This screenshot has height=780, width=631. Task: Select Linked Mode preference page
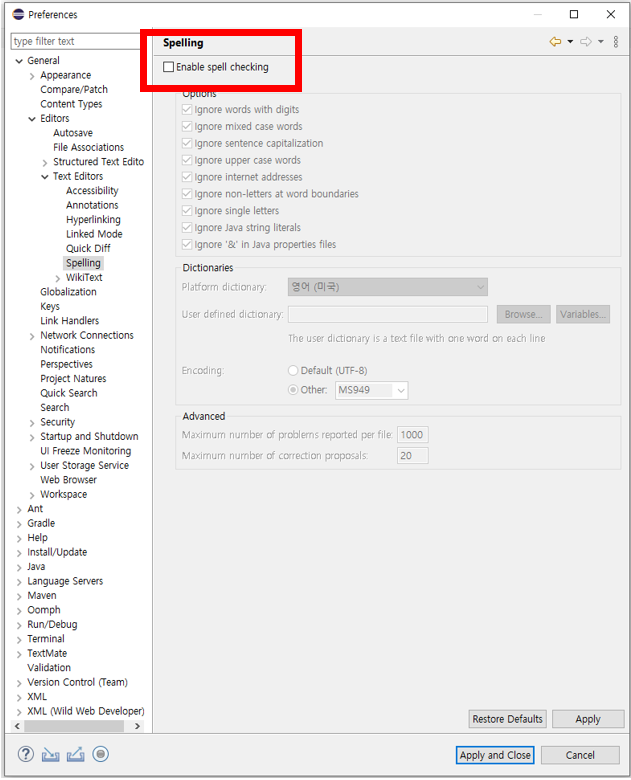94,234
